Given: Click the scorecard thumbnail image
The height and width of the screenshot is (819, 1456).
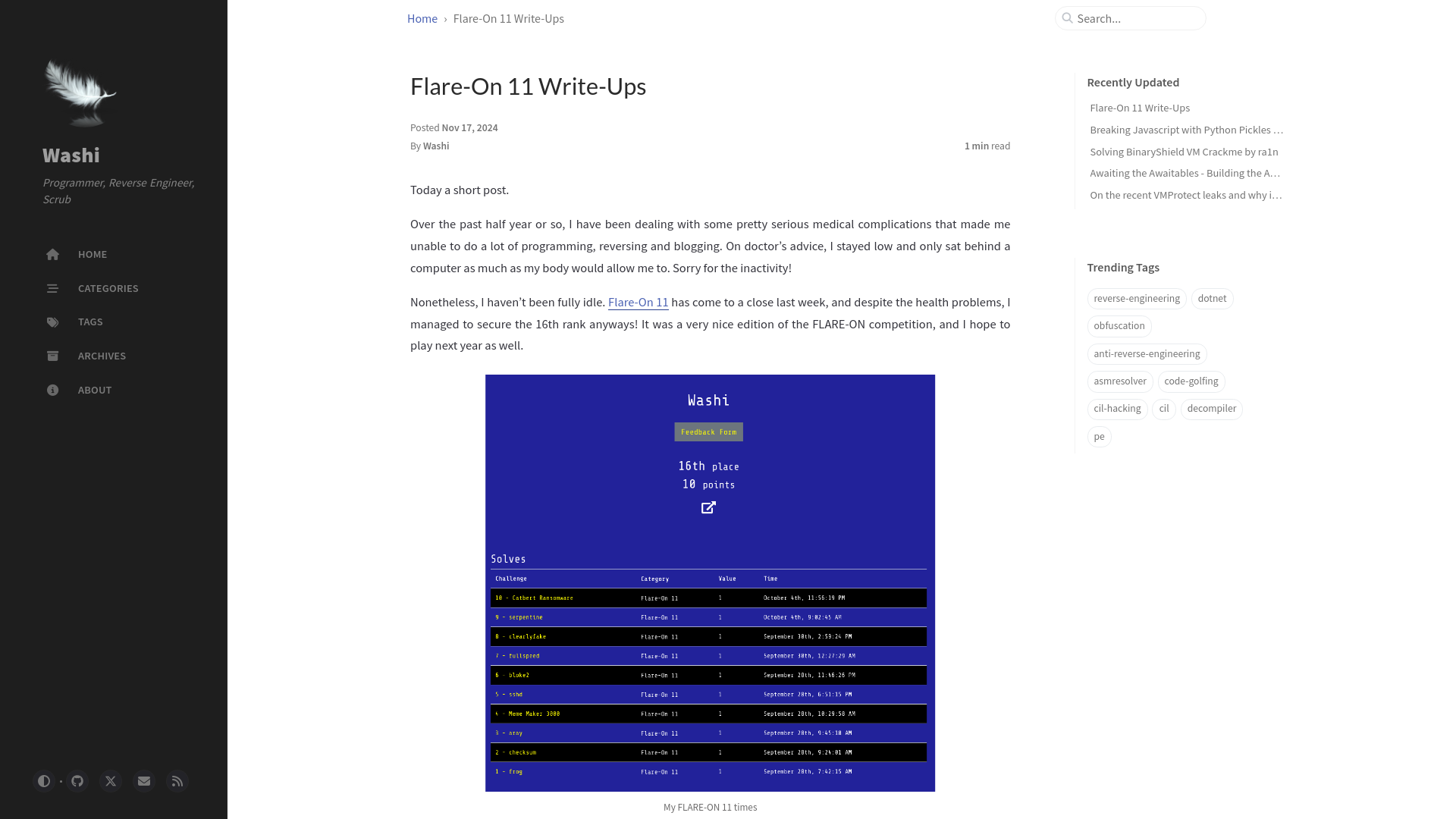Looking at the screenshot, I should point(710,582).
